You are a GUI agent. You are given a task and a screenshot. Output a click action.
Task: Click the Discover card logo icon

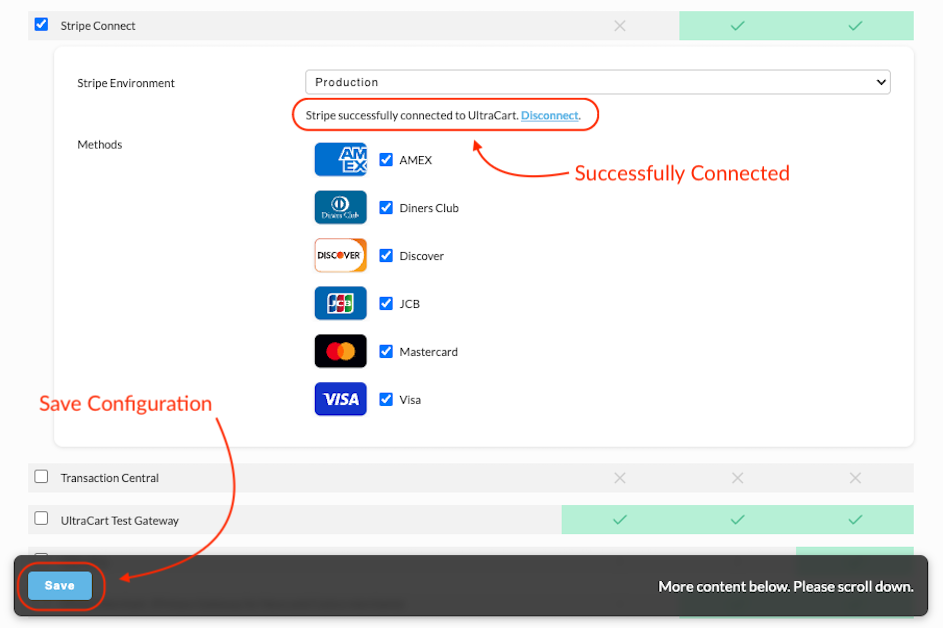(x=340, y=256)
